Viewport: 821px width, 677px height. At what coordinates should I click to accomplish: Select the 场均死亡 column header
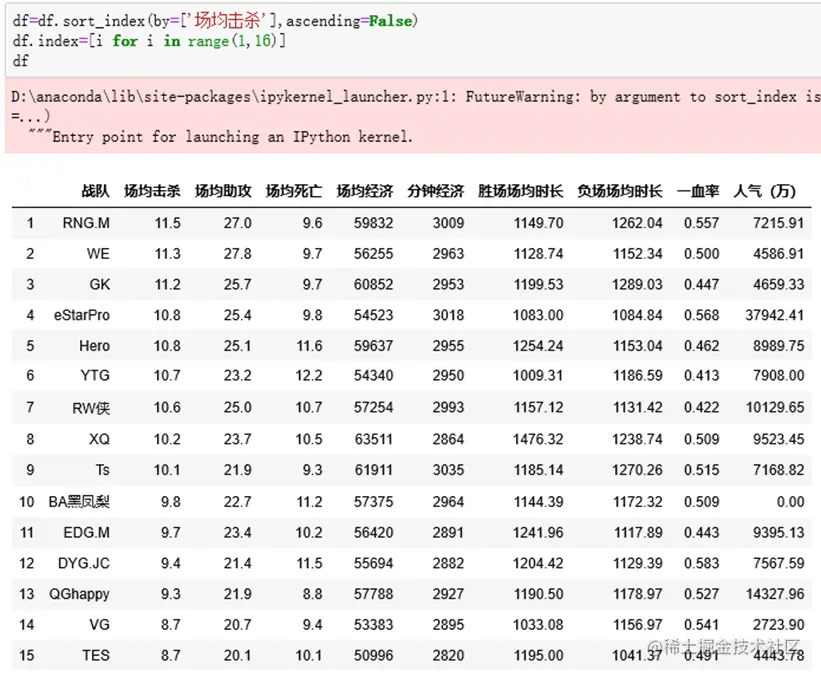point(294,191)
